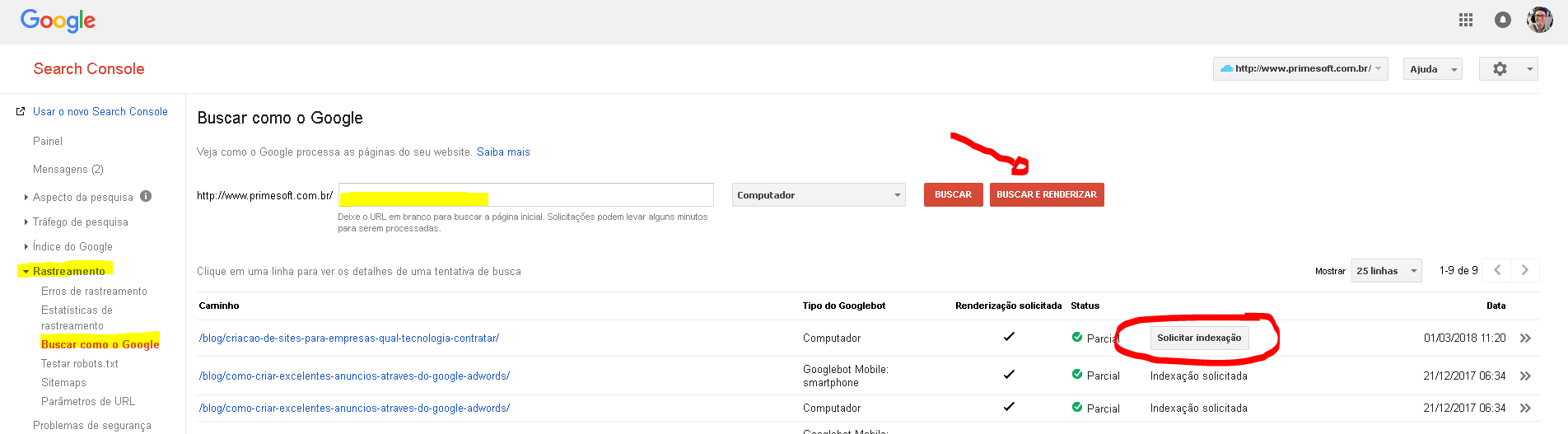Open details arrows for the 01/03/2018 11:20 row
Viewport: 1568px width, 434px height.
tap(1525, 338)
